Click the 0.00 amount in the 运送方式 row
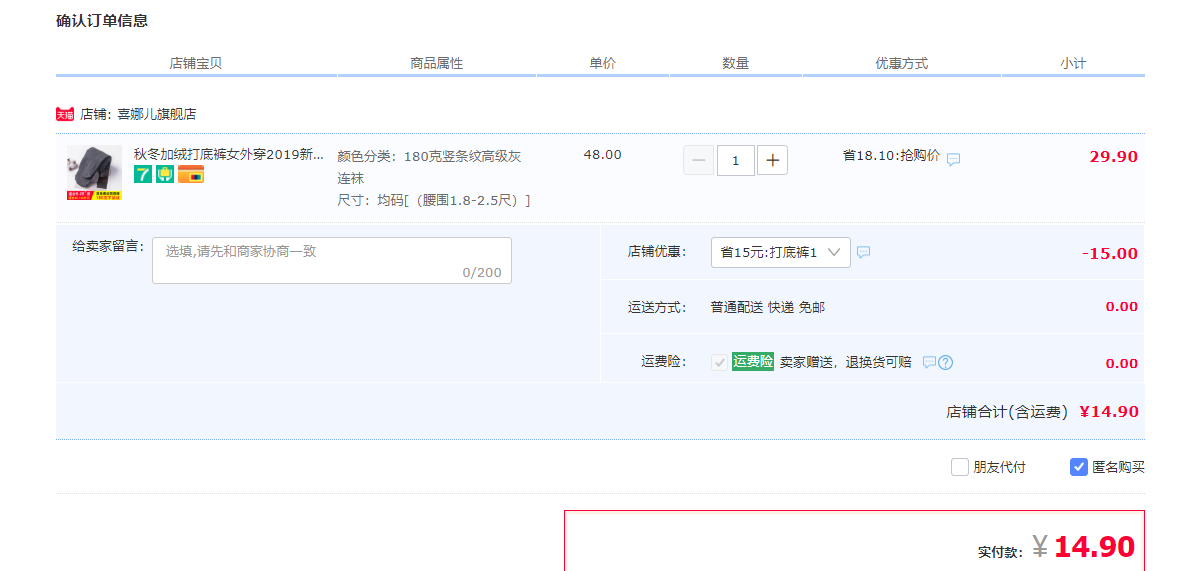The height and width of the screenshot is (571, 1193). (x=1121, y=307)
